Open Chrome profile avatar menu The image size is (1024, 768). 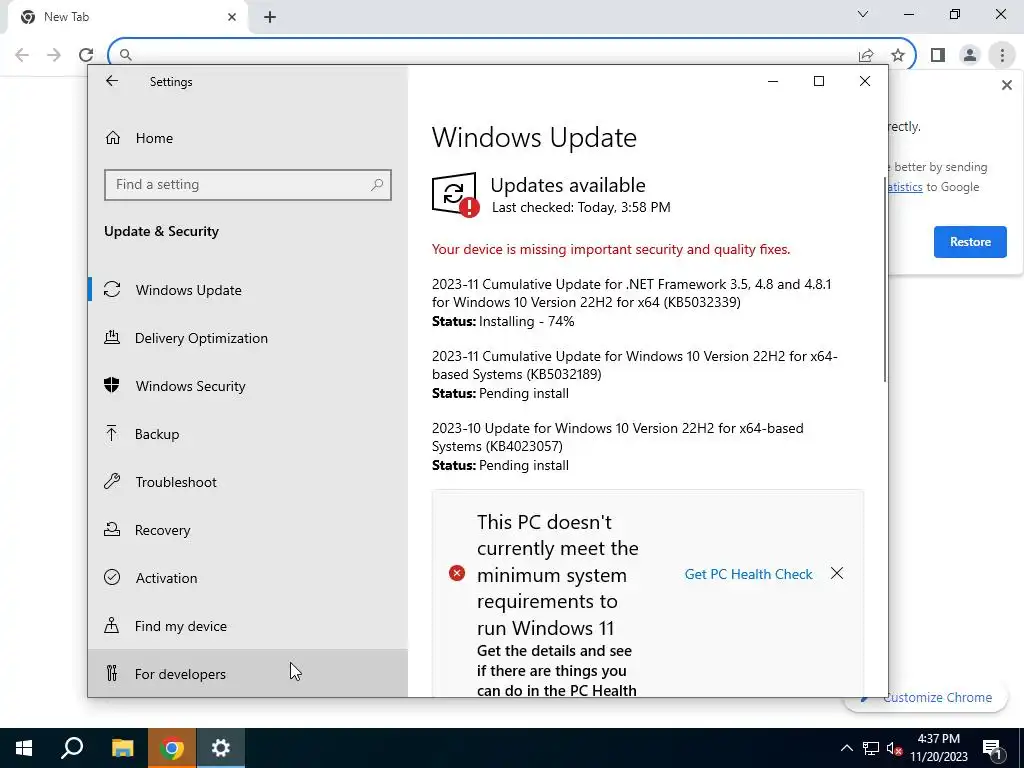tap(970, 55)
